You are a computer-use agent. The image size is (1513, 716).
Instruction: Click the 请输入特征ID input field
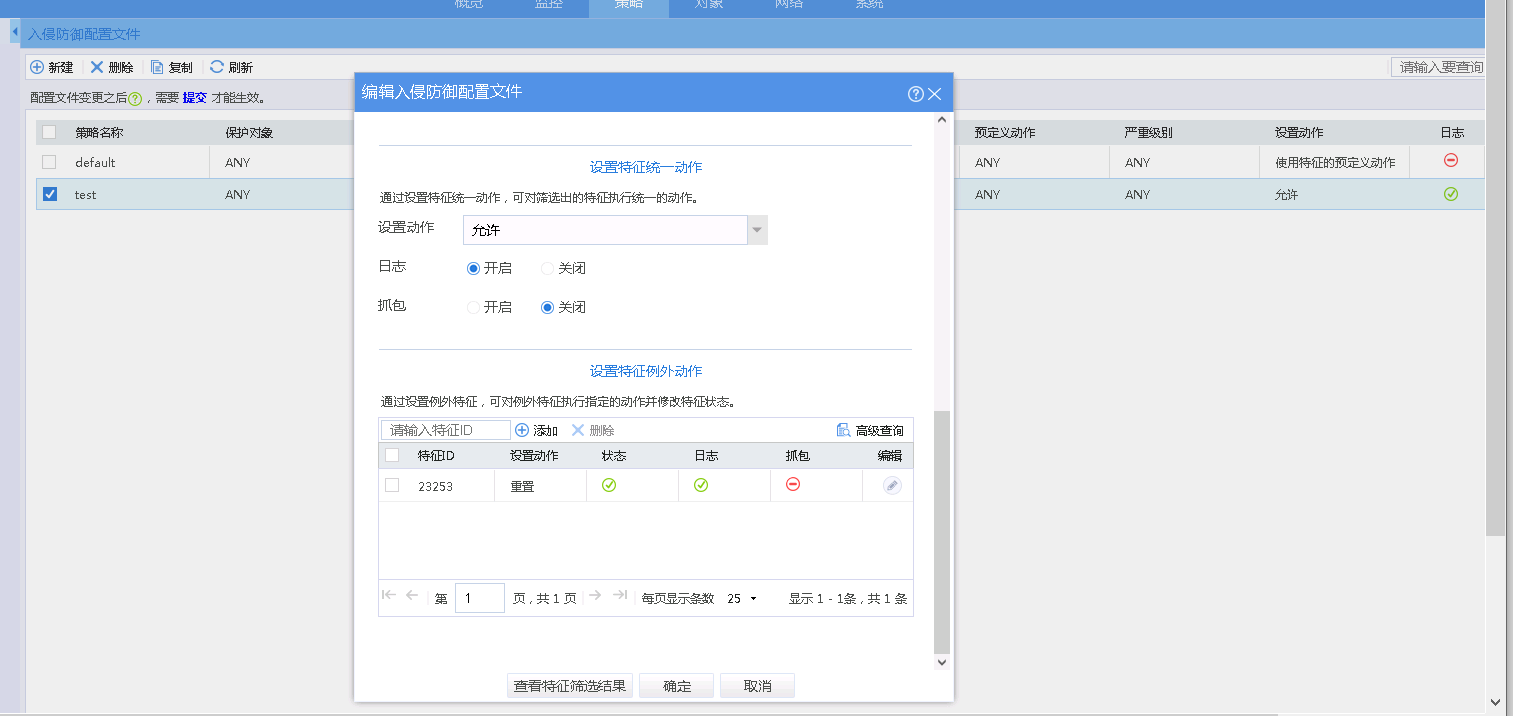(x=445, y=430)
